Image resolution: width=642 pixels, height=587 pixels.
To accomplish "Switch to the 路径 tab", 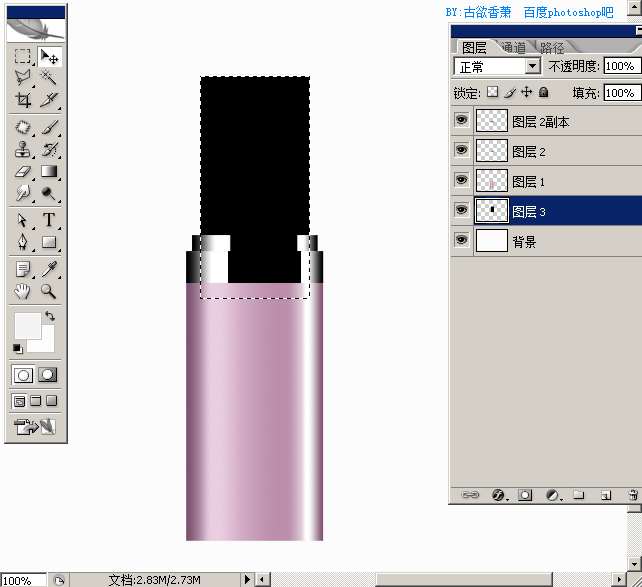I will coord(552,48).
